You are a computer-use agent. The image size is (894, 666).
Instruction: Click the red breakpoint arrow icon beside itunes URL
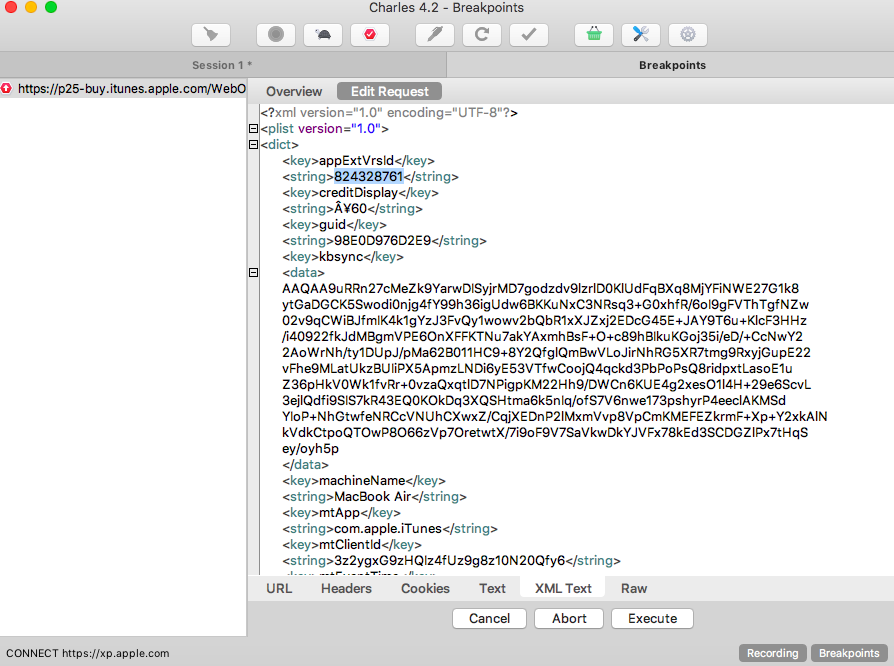[x=6, y=88]
